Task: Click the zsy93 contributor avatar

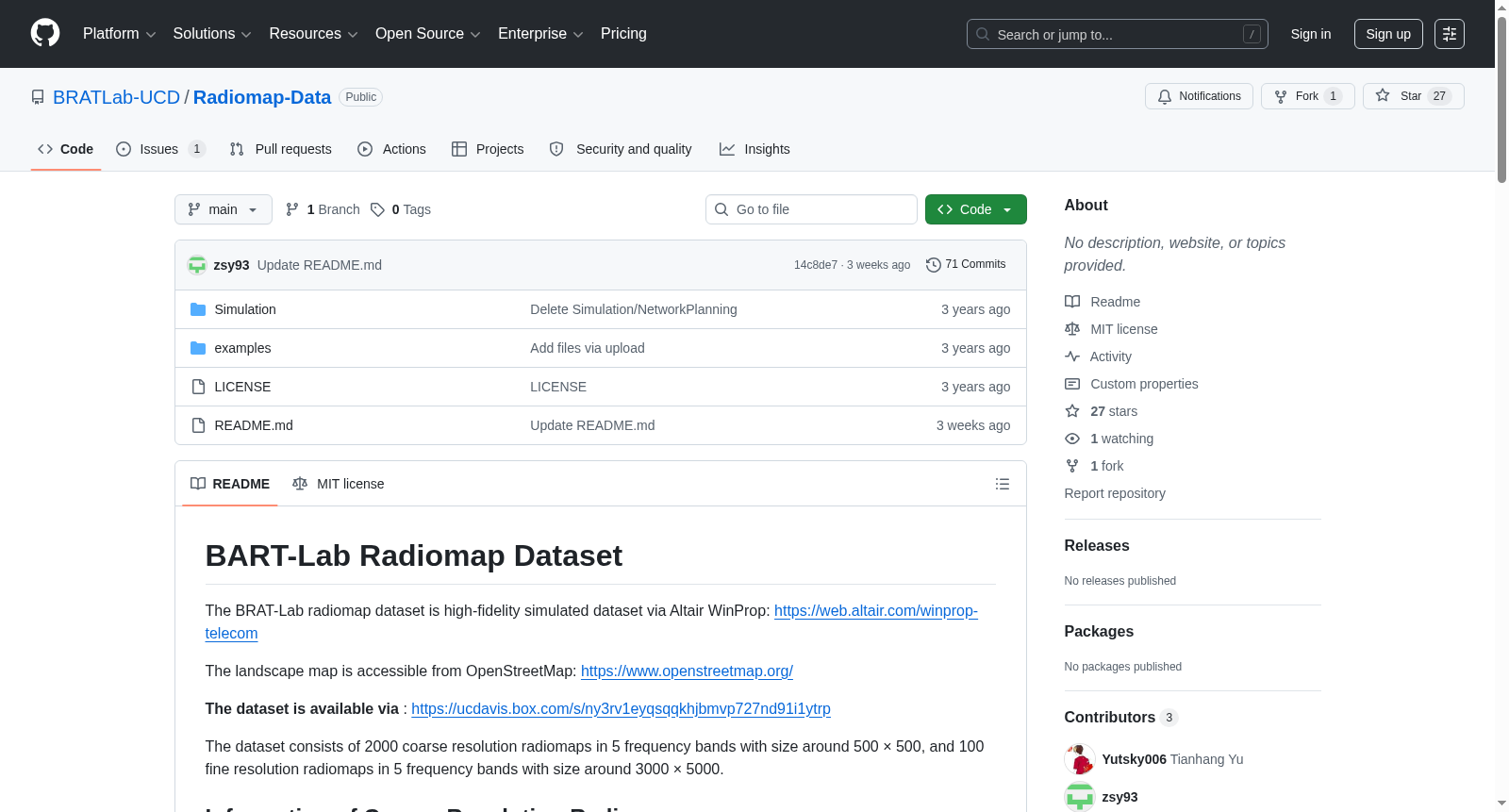Action: [x=1080, y=797]
